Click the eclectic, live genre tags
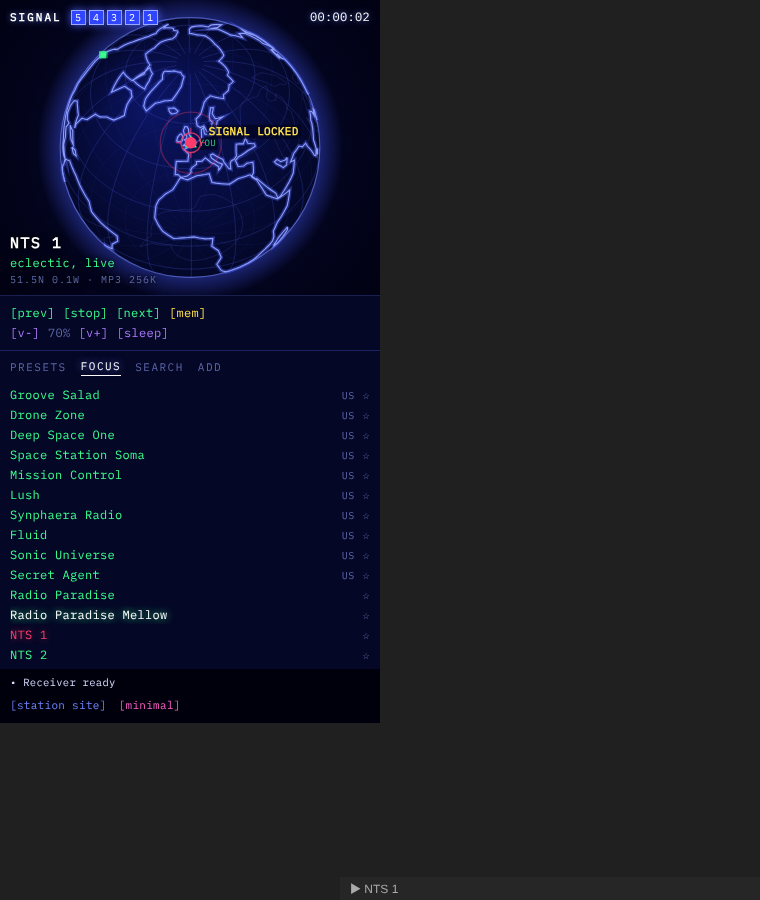Image resolution: width=760 pixels, height=900 pixels. click(x=62, y=263)
